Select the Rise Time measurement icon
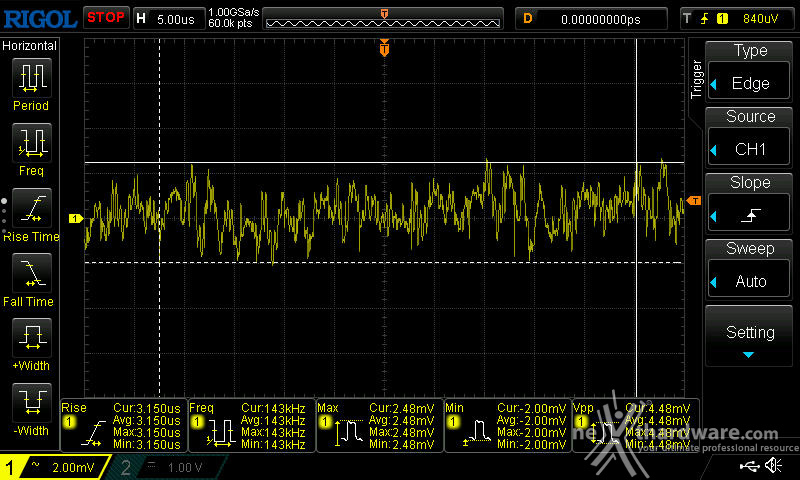 (32, 209)
